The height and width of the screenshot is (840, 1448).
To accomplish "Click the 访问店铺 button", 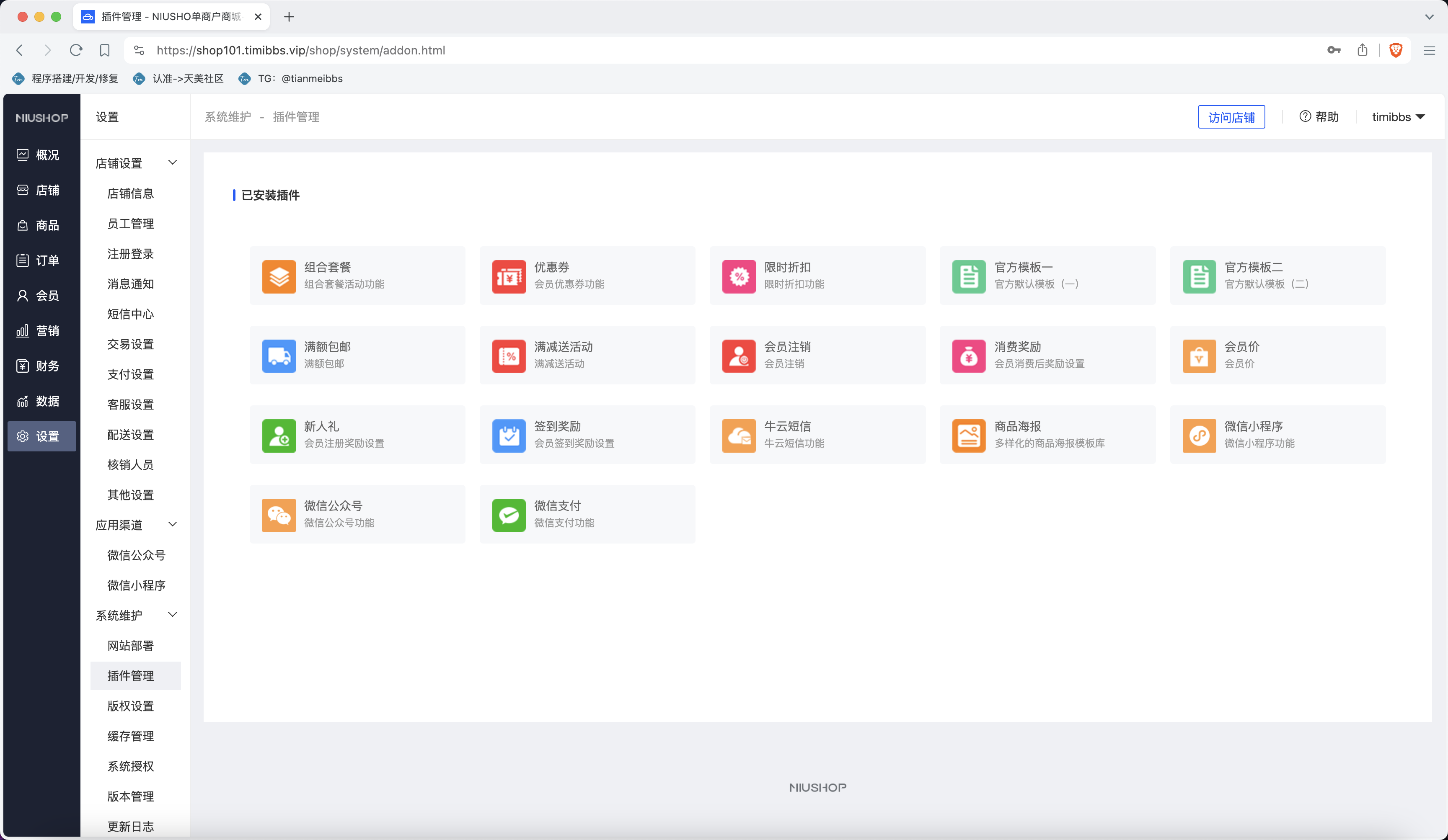I will pyautogui.click(x=1231, y=117).
